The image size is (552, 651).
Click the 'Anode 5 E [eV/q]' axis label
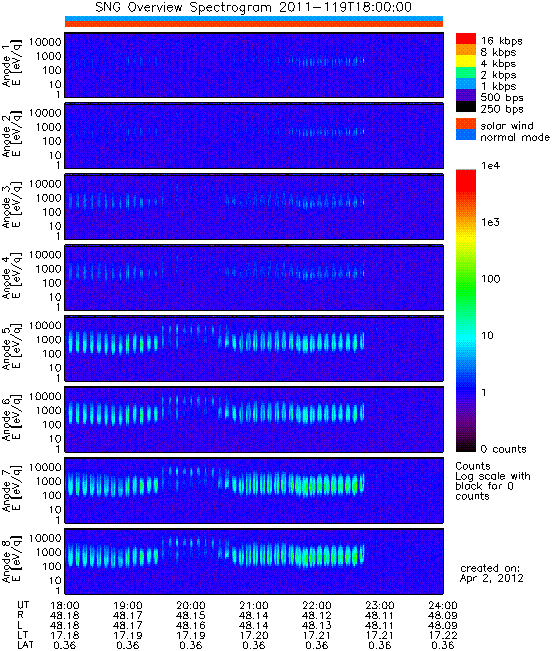(12, 348)
